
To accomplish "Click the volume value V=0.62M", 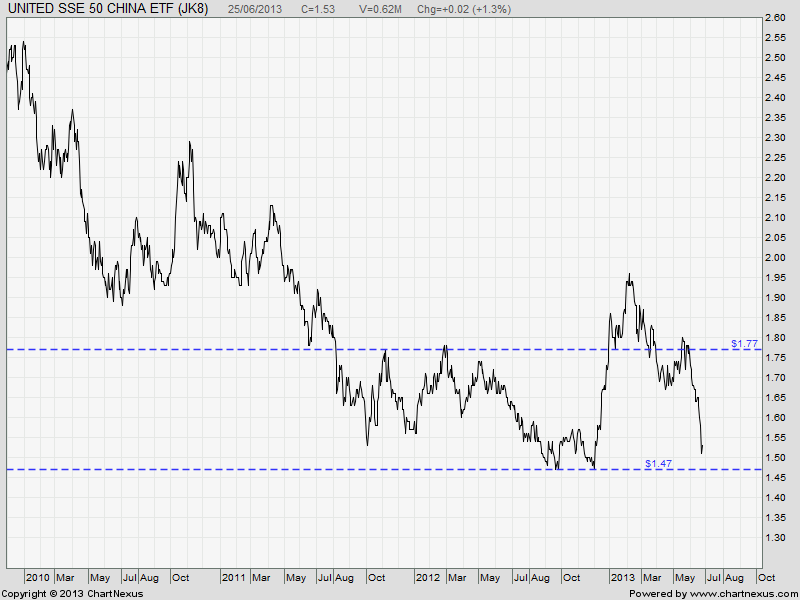I will [380, 9].
